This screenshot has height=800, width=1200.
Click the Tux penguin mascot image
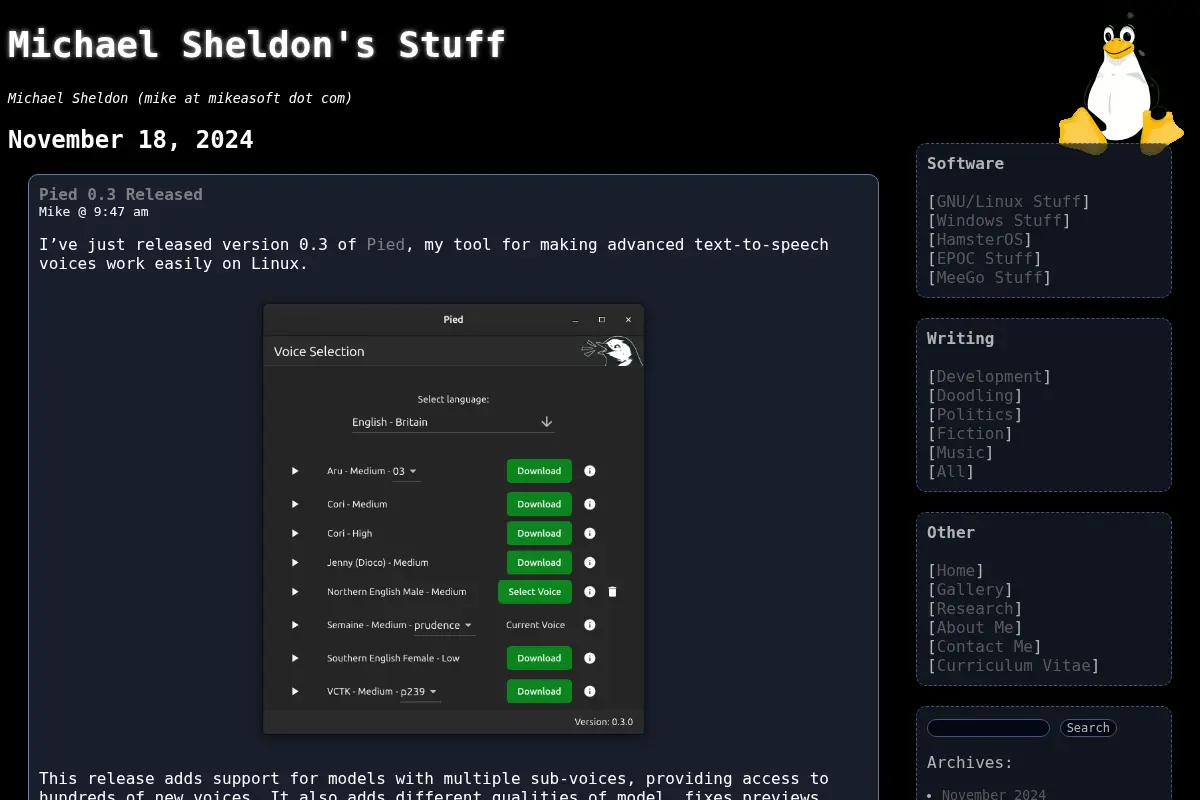click(x=1121, y=84)
